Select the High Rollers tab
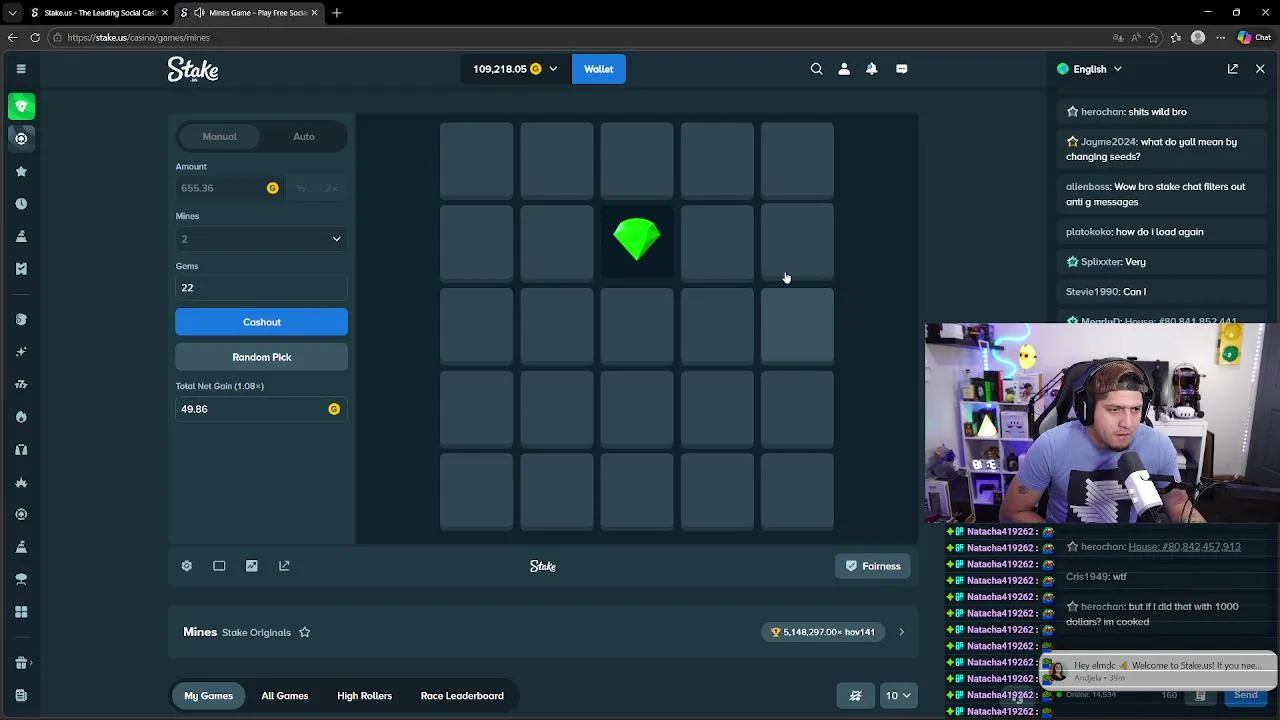This screenshot has width=1280, height=720. (x=364, y=696)
